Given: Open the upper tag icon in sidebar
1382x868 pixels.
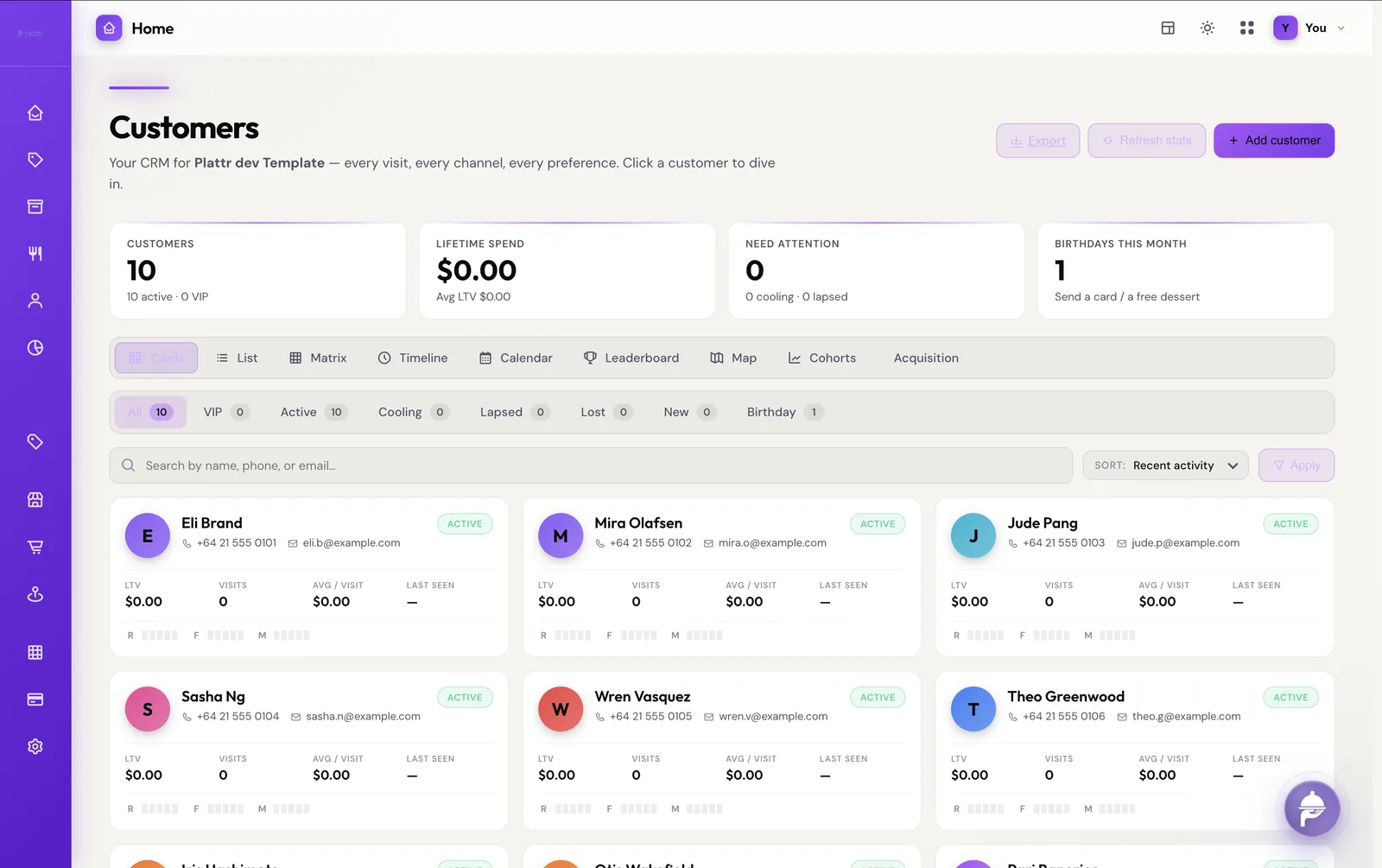Looking at the screenshot, I should pos(35,160).
